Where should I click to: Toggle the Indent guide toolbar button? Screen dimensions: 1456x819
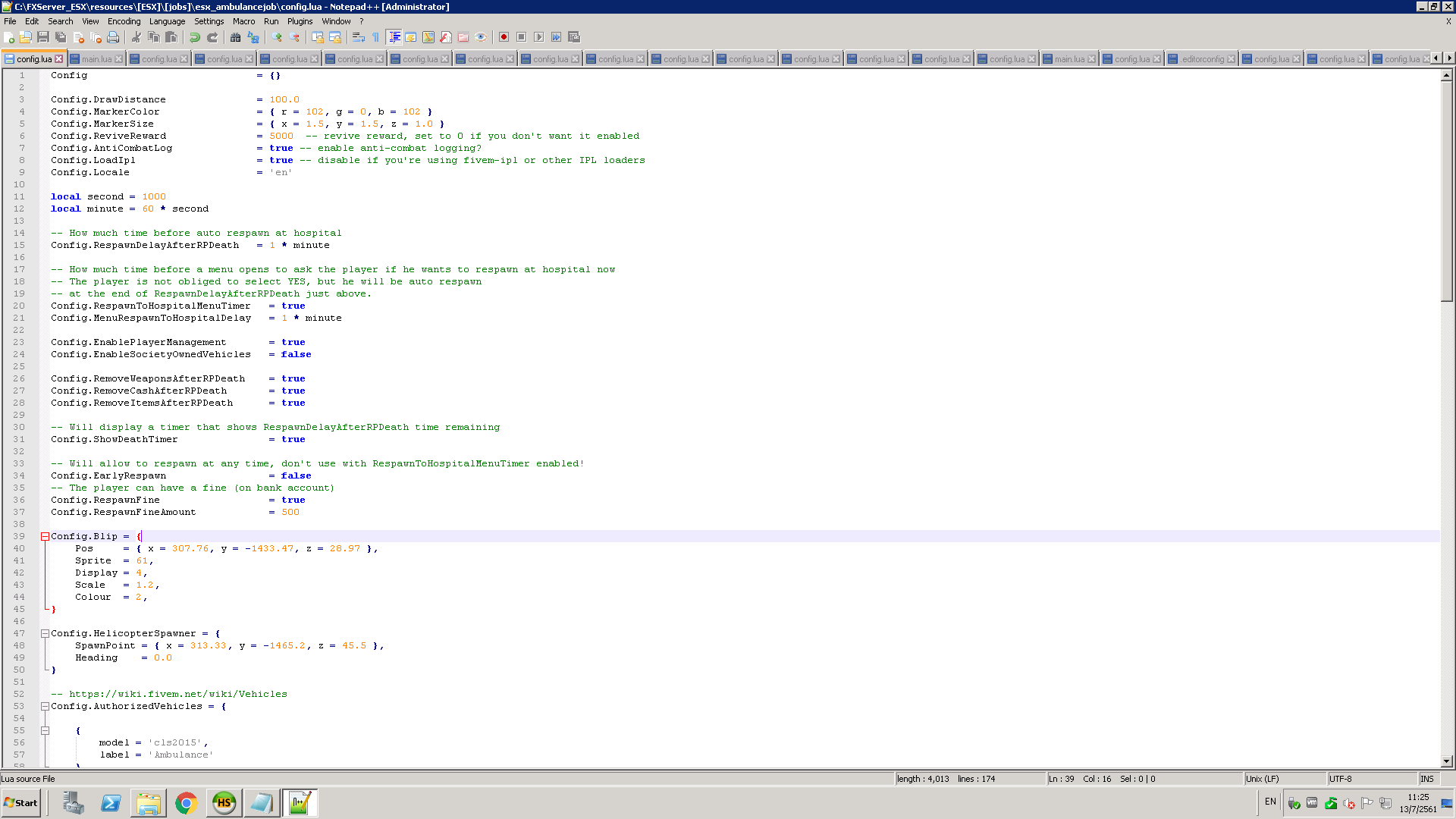click(x=394, y=37)
